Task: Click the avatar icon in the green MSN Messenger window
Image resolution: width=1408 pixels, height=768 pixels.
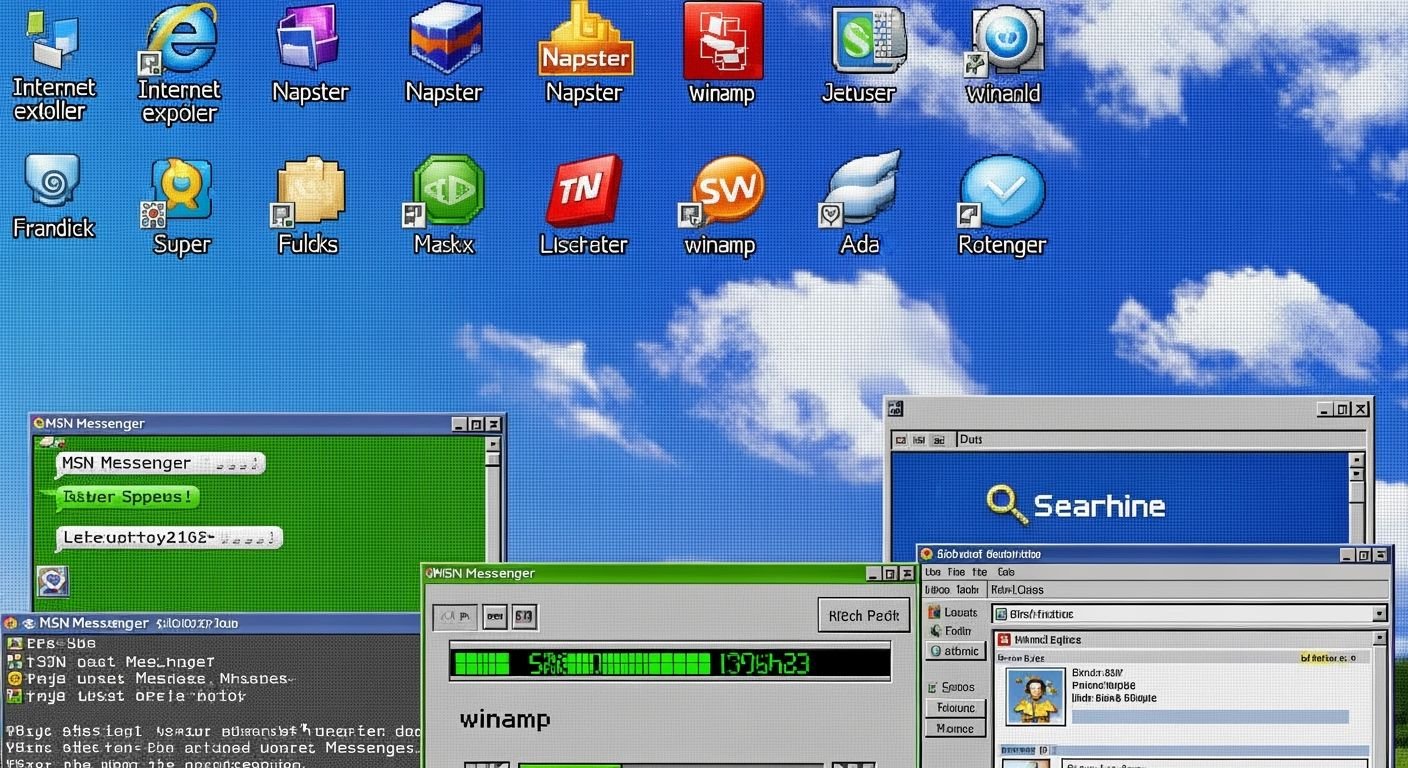Action: coord(52,581)
